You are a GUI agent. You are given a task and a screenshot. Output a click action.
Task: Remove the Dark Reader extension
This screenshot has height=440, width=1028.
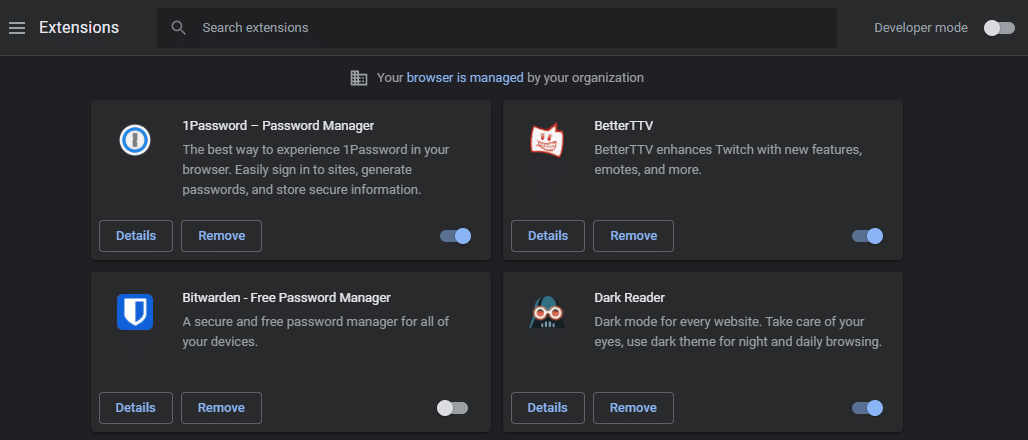(x=633, y=408)
